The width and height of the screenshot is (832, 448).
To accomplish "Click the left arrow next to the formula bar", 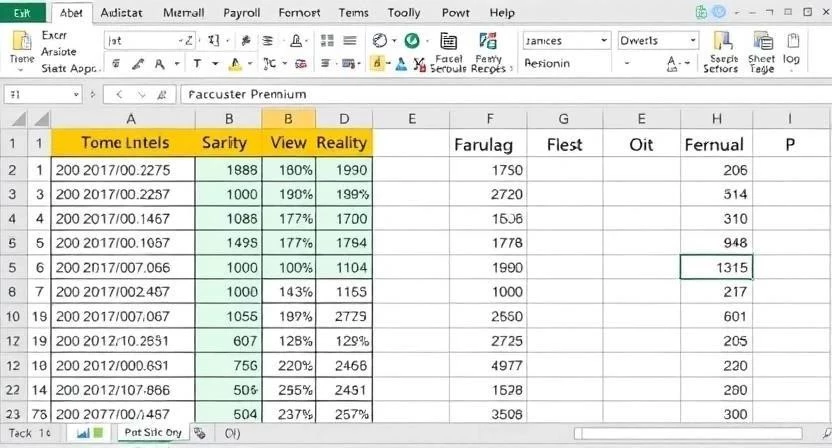I will (x=119, y=94).
